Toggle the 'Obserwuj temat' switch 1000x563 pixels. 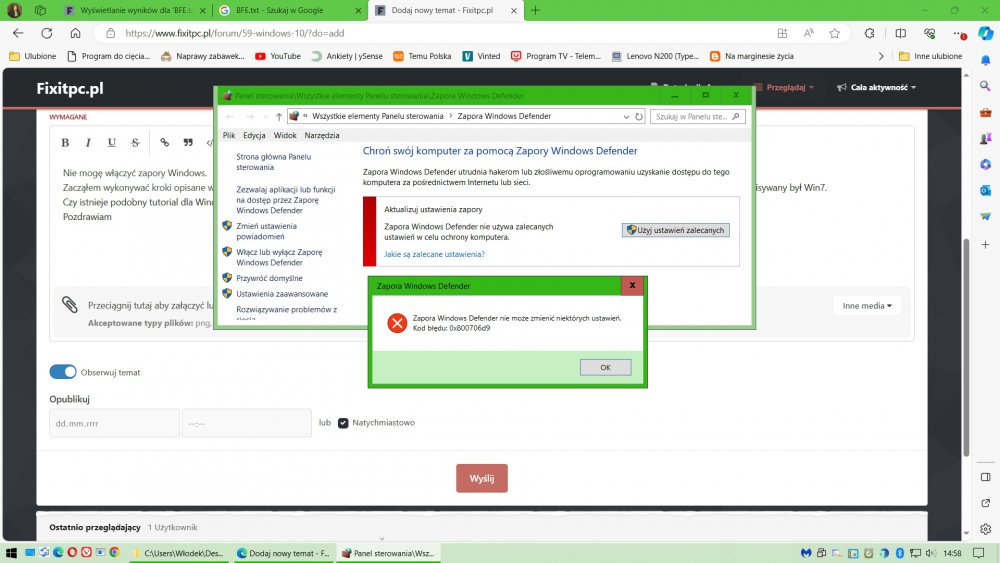tap(63, 372)
